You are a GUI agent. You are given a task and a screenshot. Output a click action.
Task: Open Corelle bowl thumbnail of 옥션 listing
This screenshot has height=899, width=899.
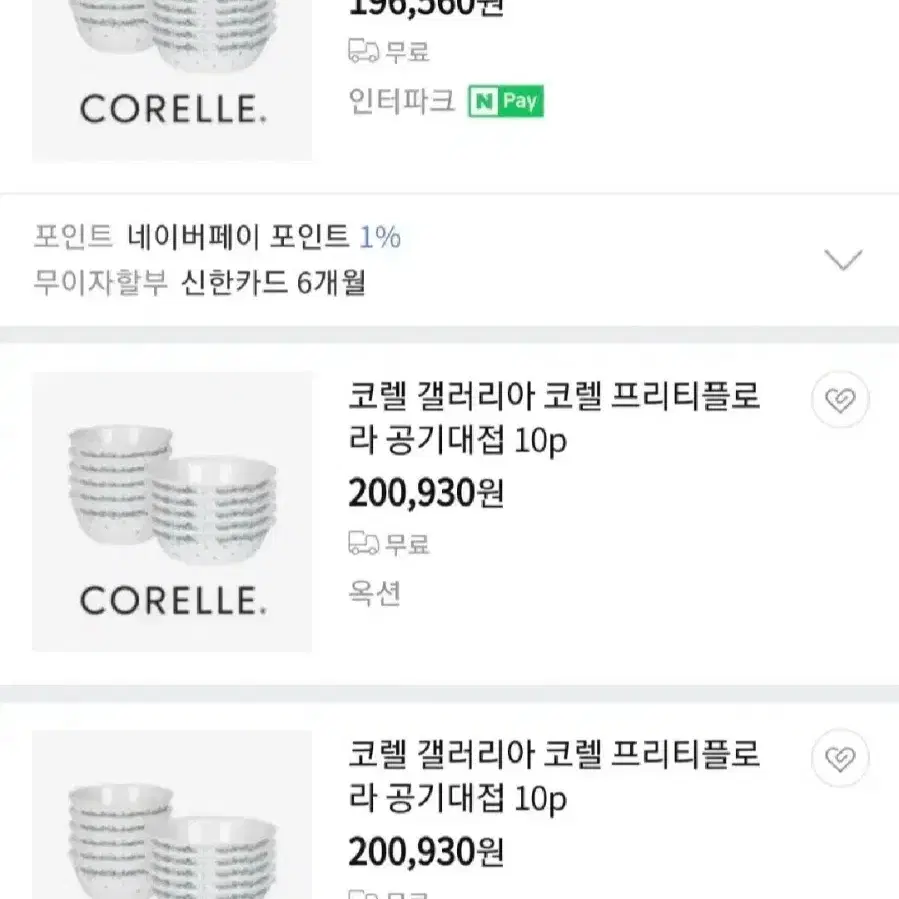pos(172,511)
